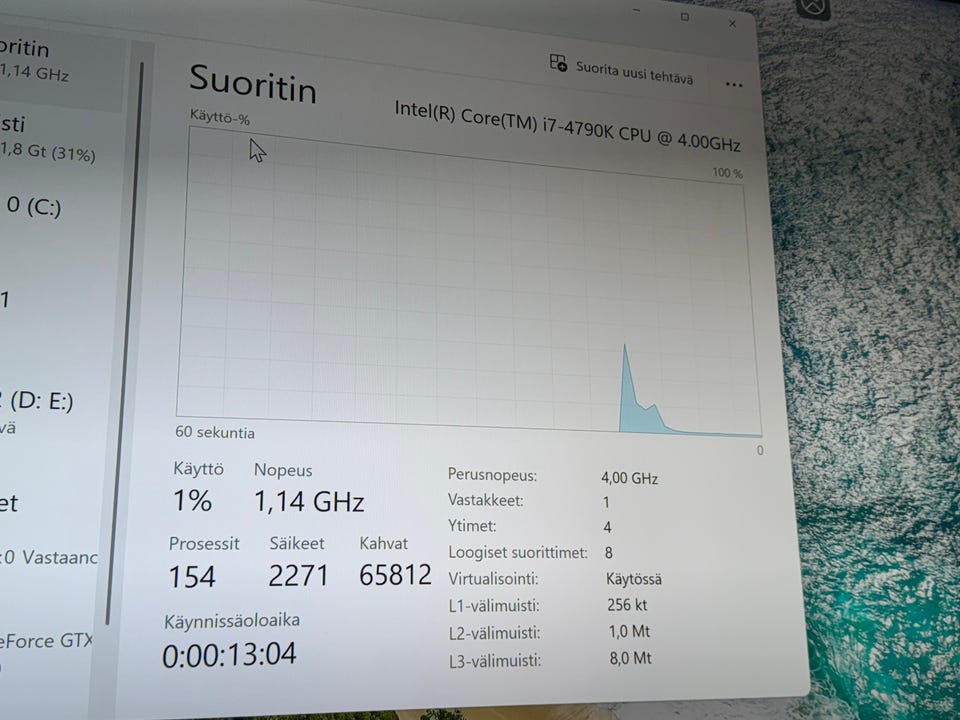
Task: Open the disk 0 (C:) performance item
Action: pos(34,206)
